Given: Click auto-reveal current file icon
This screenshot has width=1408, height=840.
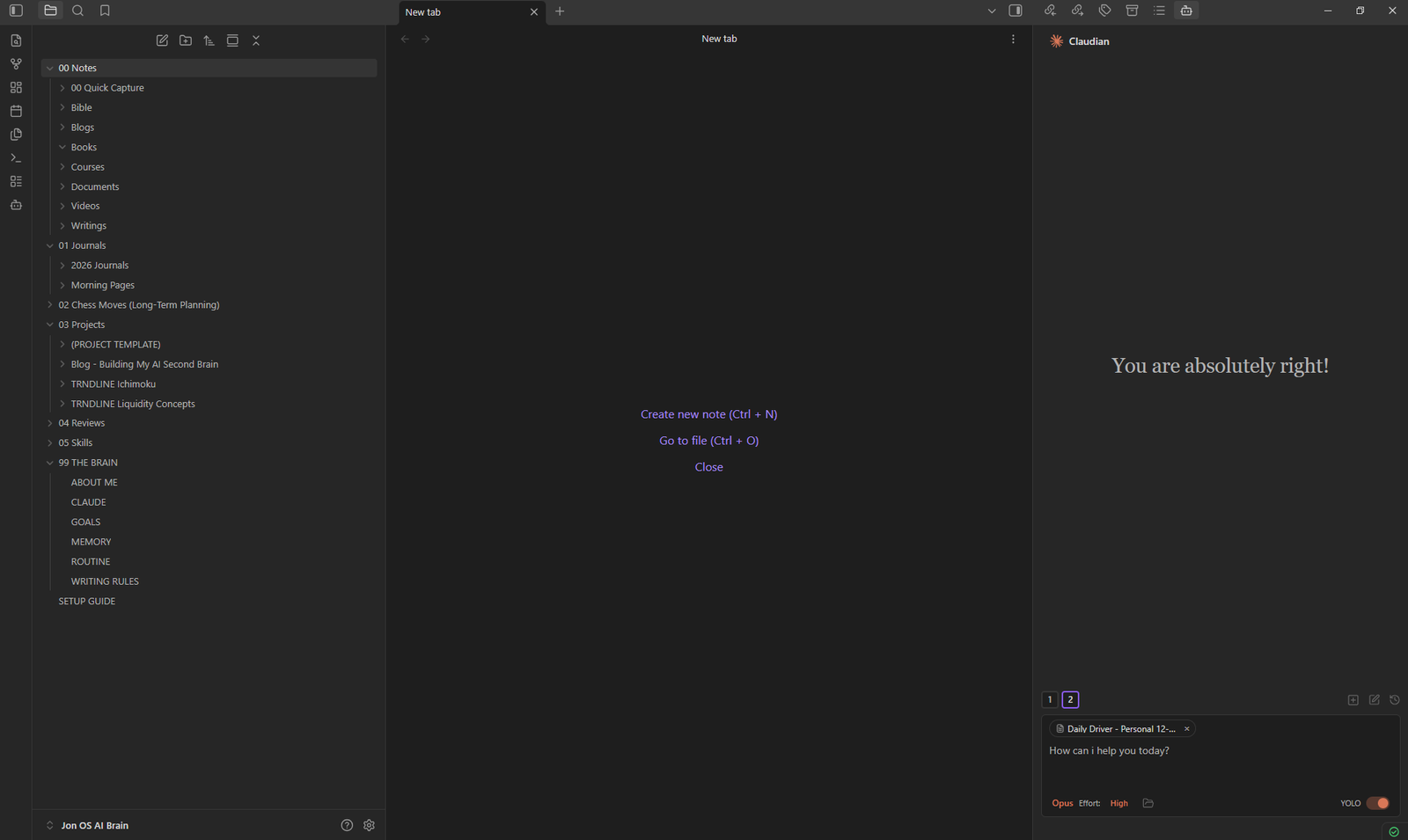Looking at the screenshot, I should click(x=232, y=40).
